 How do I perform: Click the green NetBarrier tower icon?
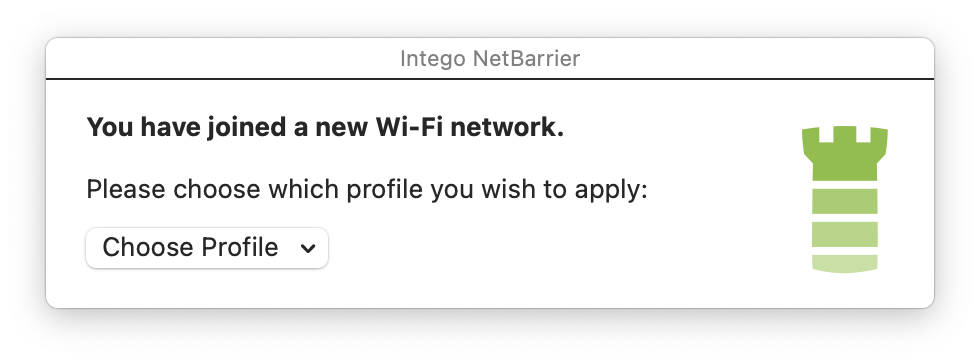coord(844,199)
